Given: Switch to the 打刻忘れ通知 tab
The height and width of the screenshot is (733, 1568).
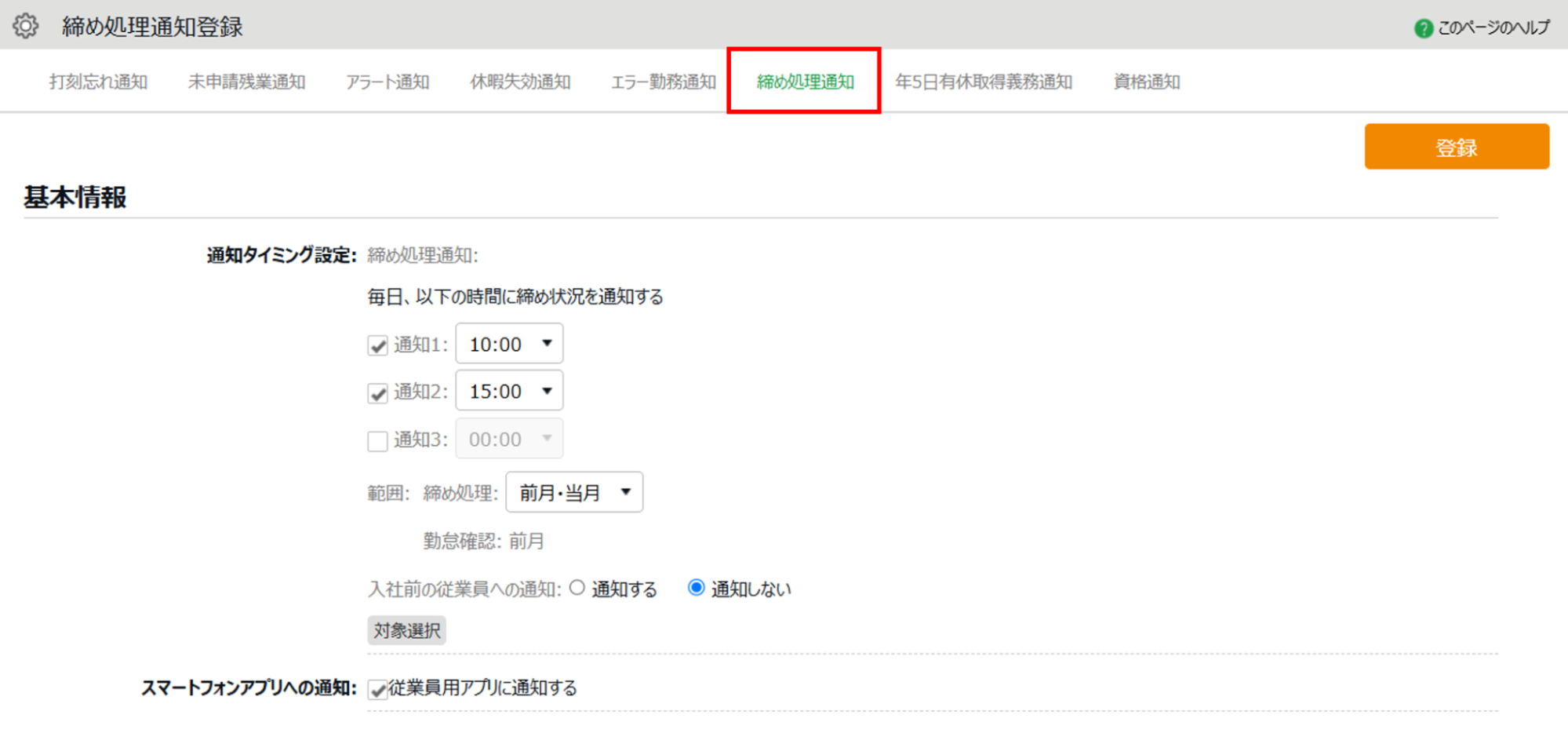Looking at the screenshot, I should tap(98, 82).
